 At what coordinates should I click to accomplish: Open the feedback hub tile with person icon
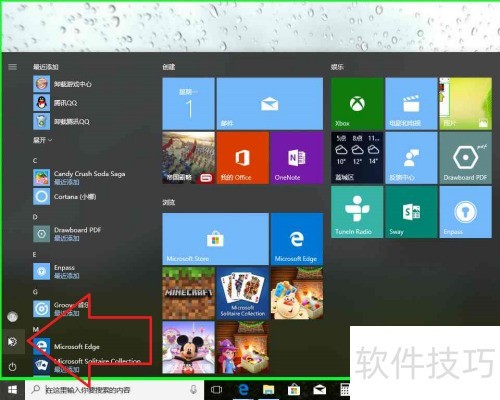click(x=411, y=158)
